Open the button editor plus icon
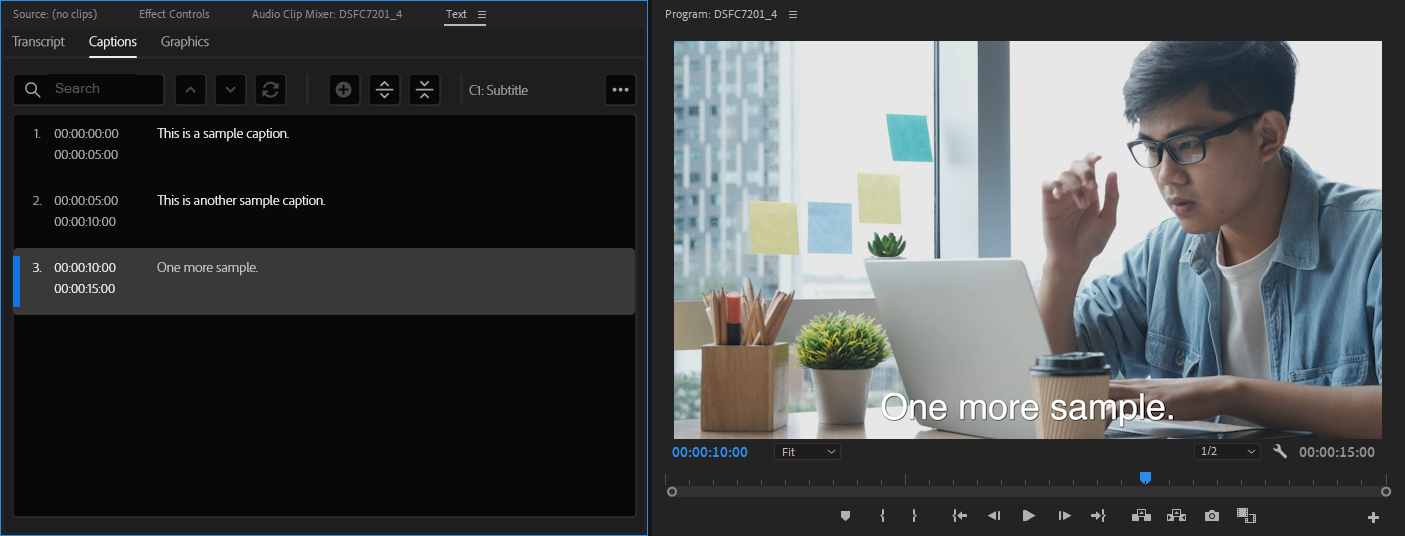This screenshot has height=536, width=1405. coord(1373,517)
